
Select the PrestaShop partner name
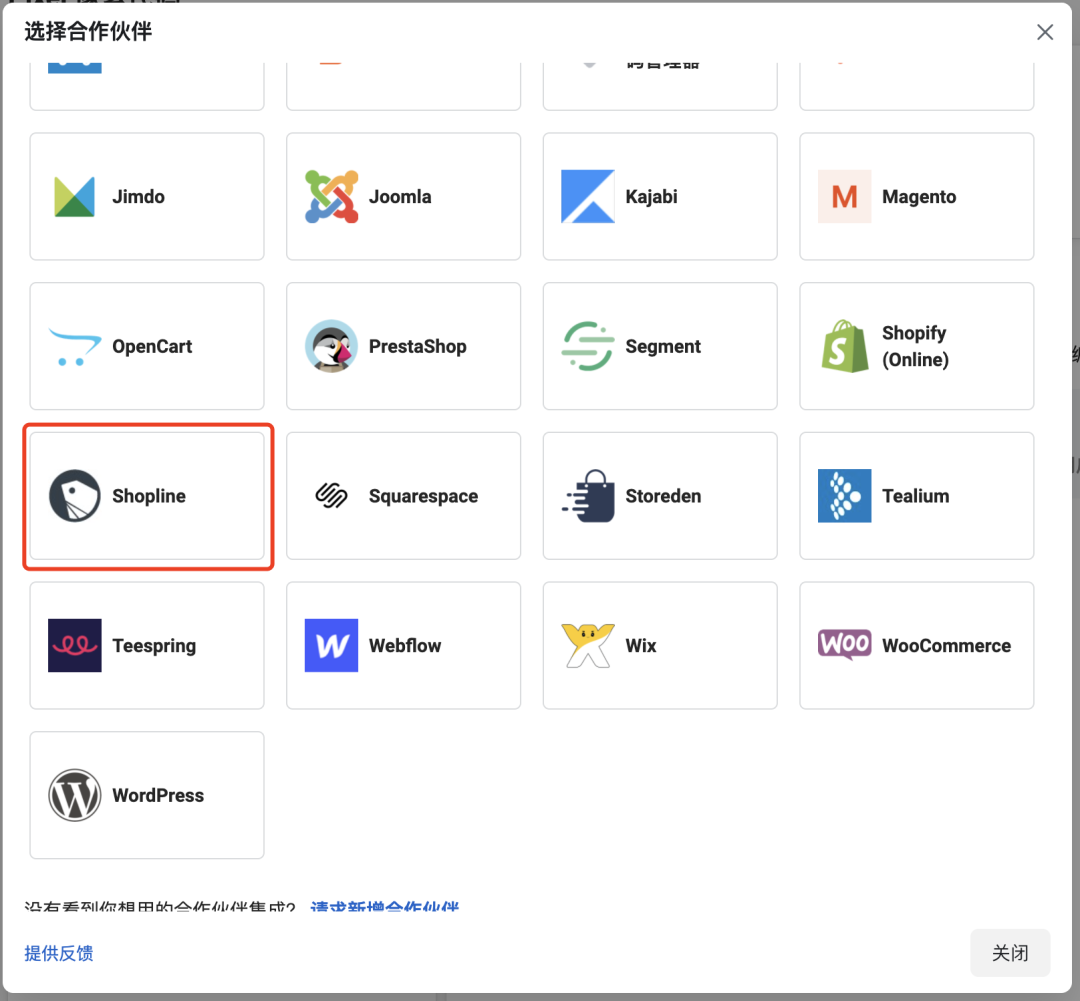(x=417, y=347)
